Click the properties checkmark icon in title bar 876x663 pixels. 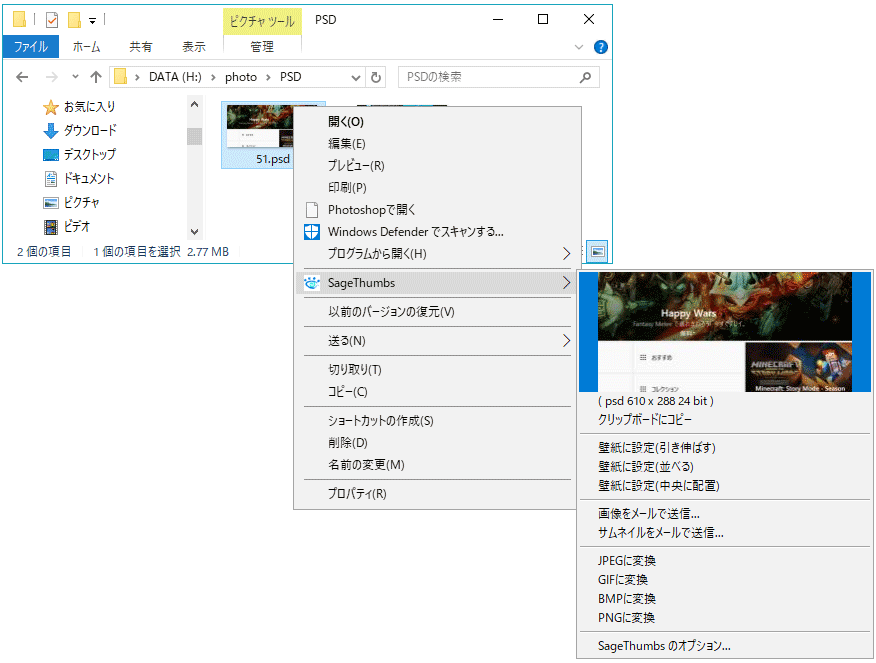tap(51, 20)
